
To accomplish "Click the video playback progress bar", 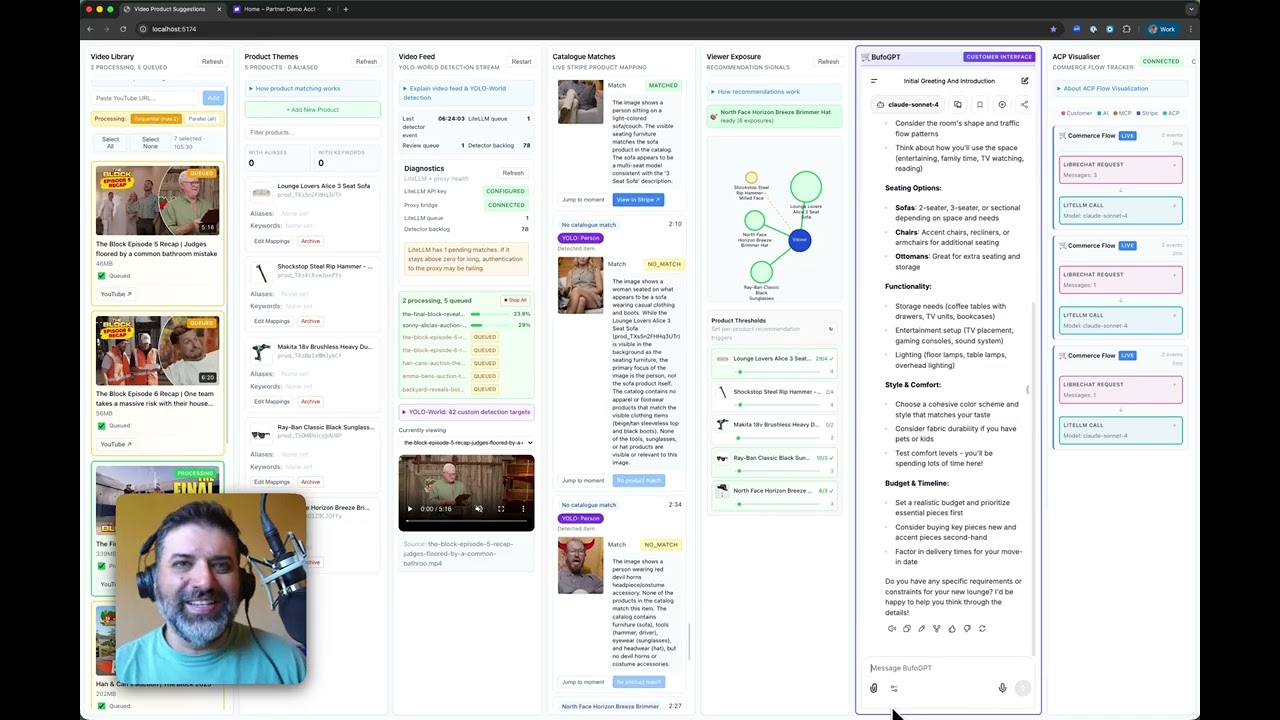I will pyautogui.click(x=465, y=521).
